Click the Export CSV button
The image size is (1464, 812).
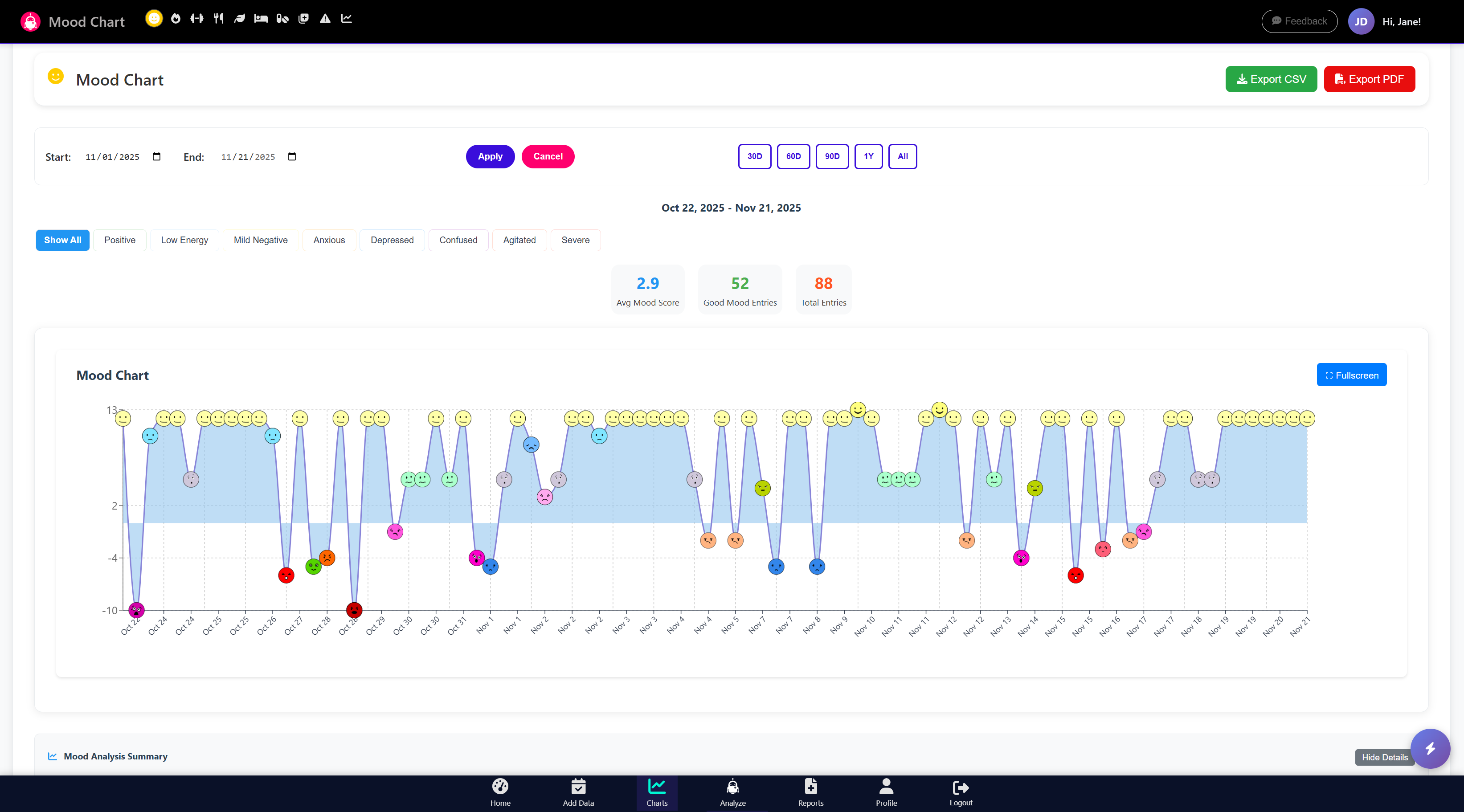pyautogui.click(x=1272, y=79)
